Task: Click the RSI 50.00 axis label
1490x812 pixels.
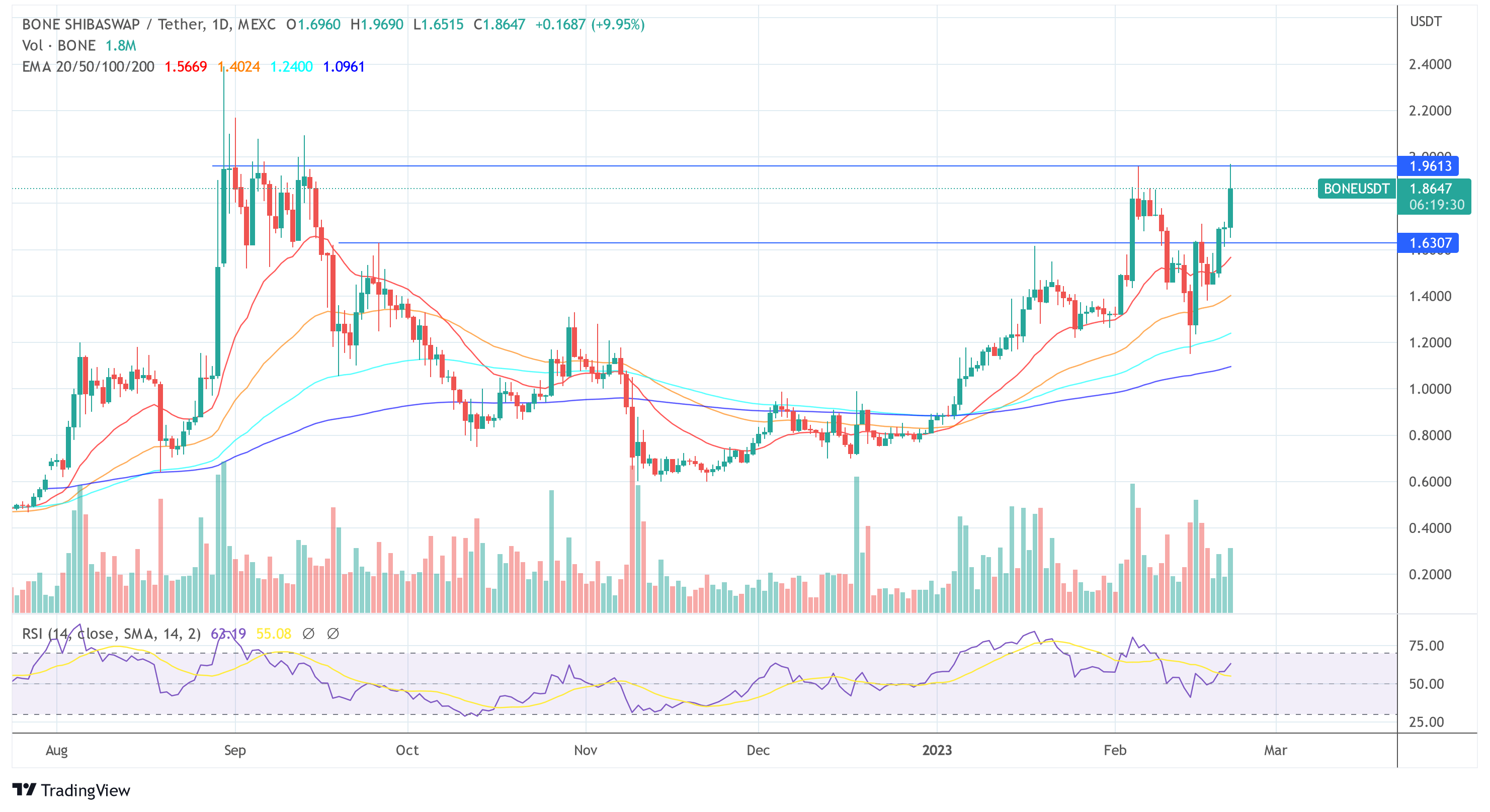Action: pyautogui.click(x=1427, y=684)
